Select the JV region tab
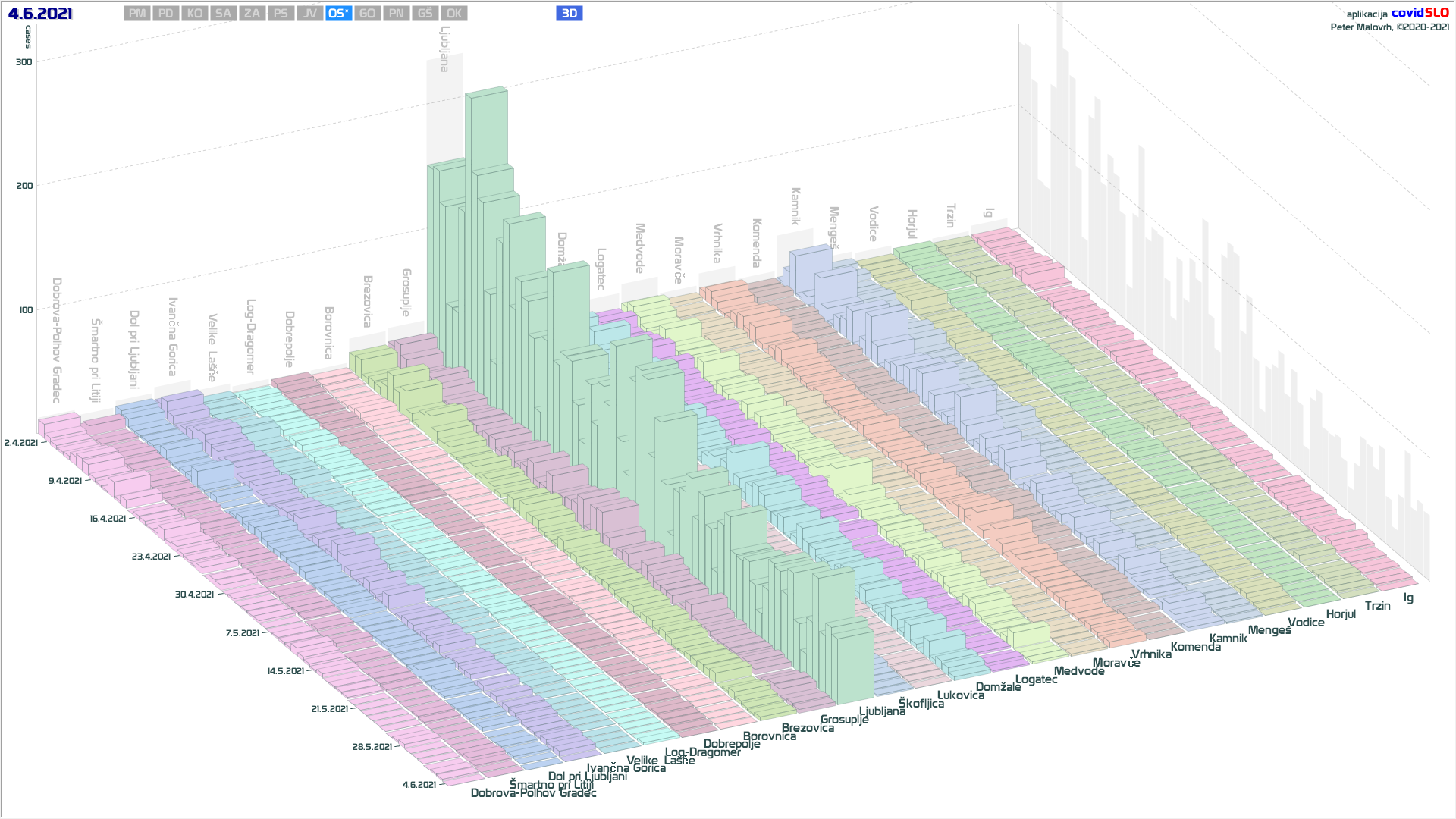 pos(309,13)
